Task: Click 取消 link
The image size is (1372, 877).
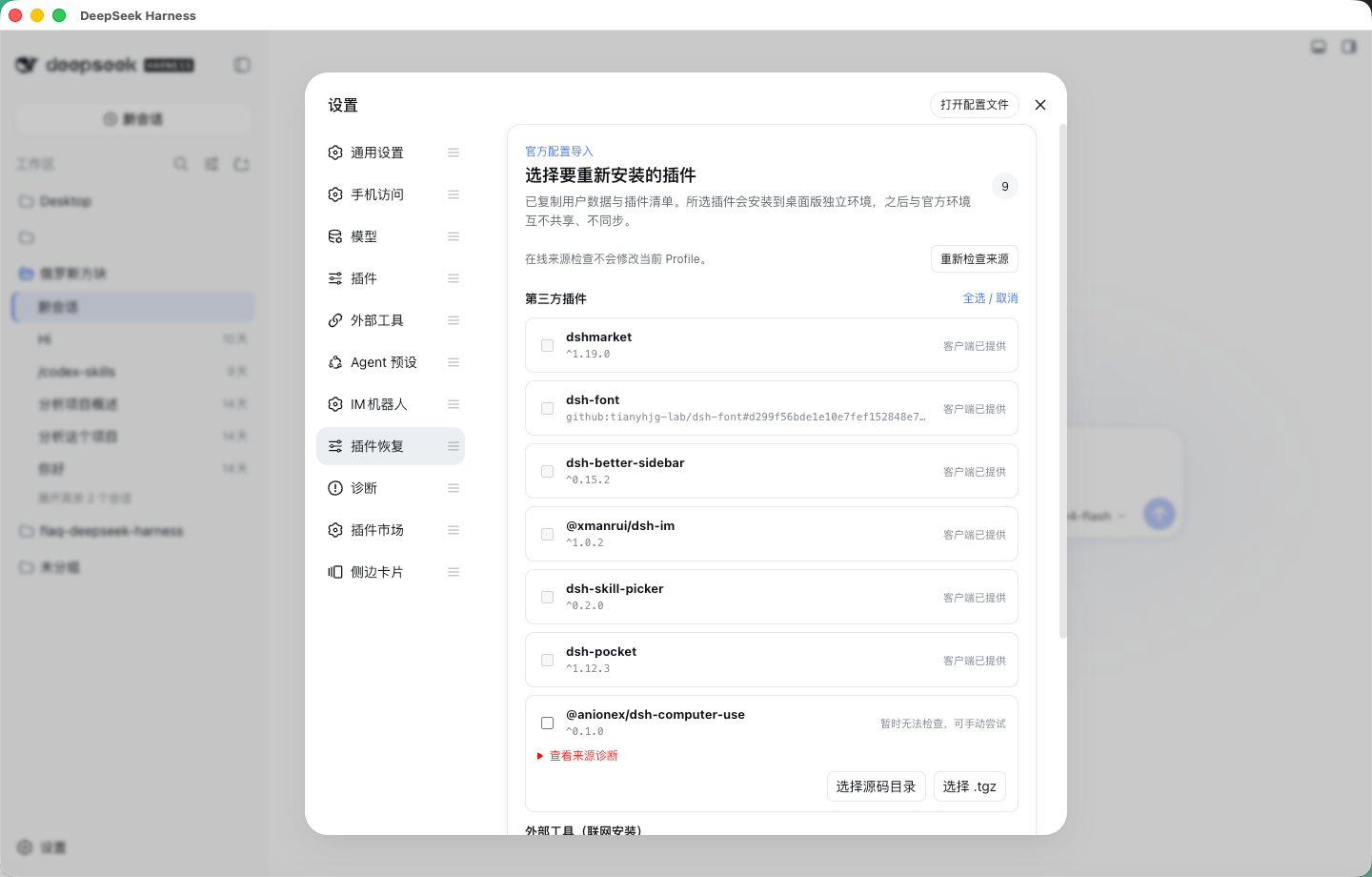Action: point(1007,298)
